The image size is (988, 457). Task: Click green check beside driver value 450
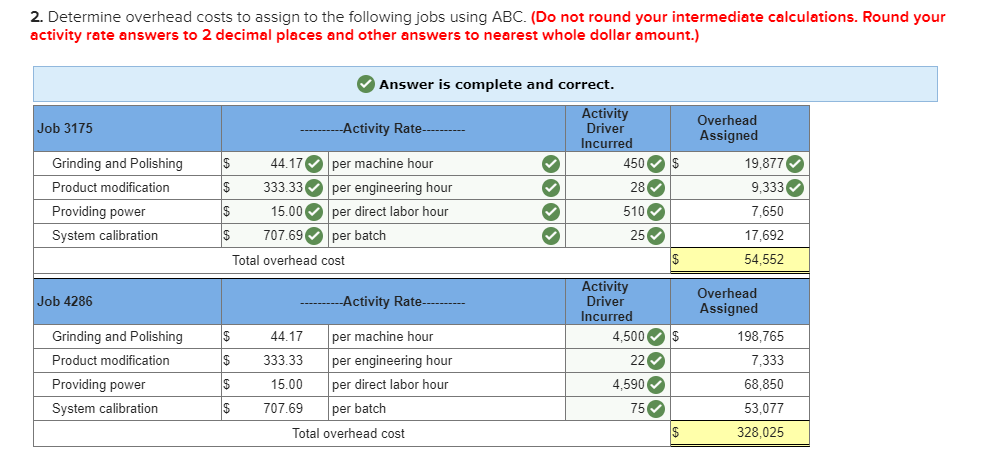[x=656, y=164]
